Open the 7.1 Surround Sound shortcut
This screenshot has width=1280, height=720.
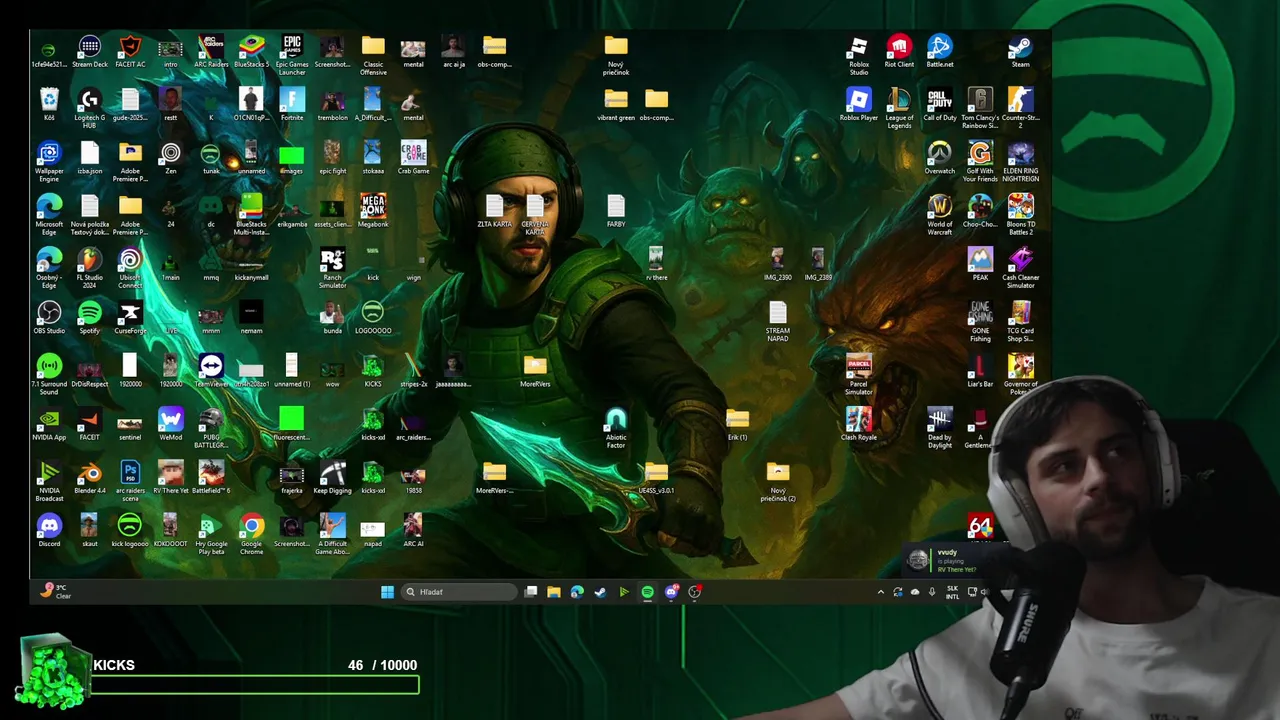click(49, 375)
